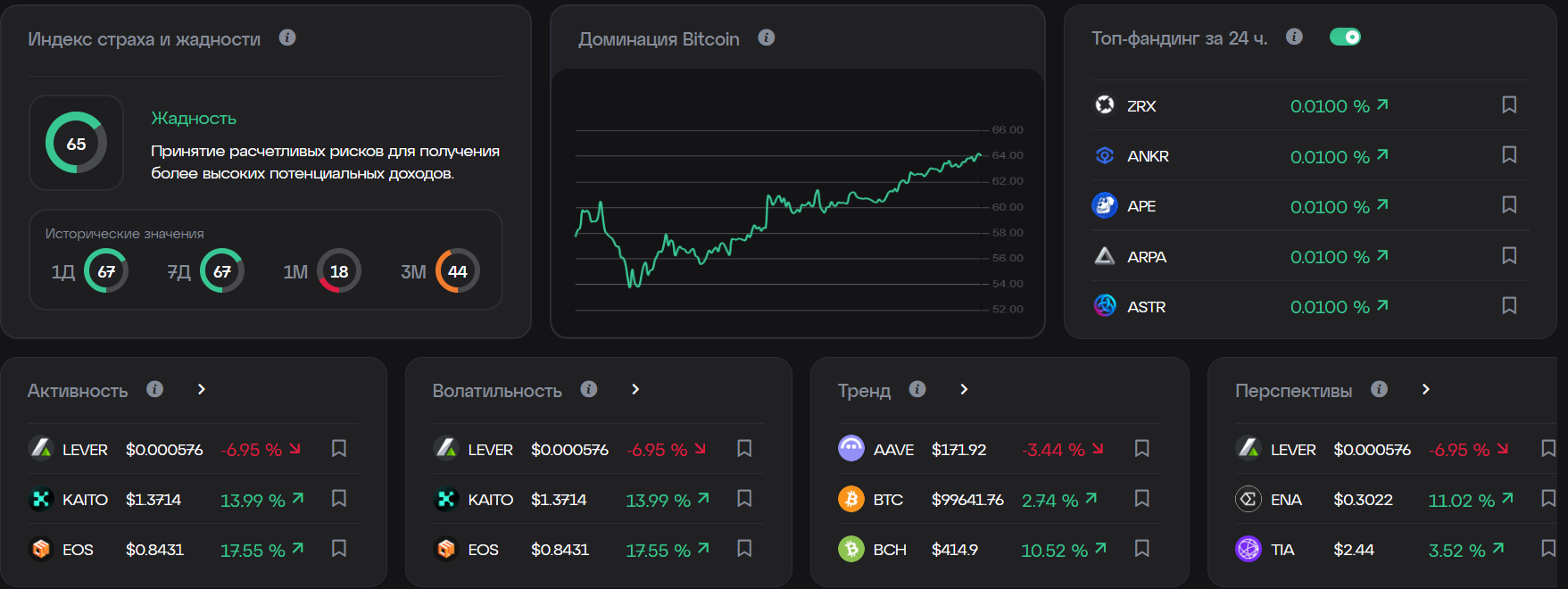Open the ANKR funding rate link
Image resolution: width=1568 pixels, height=589 pixels.
point(1339,156)
